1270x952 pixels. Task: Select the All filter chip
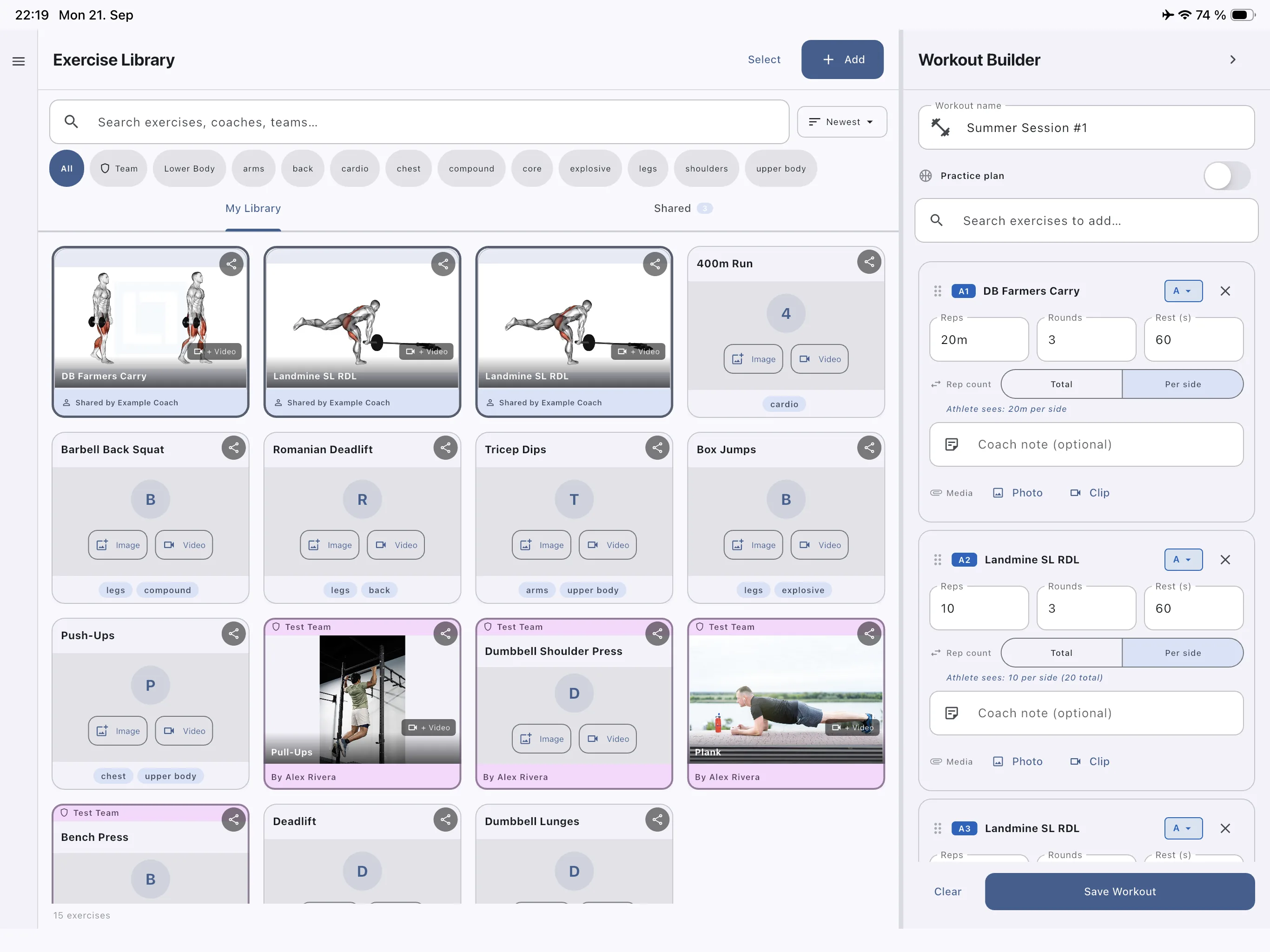pos(66,168)
